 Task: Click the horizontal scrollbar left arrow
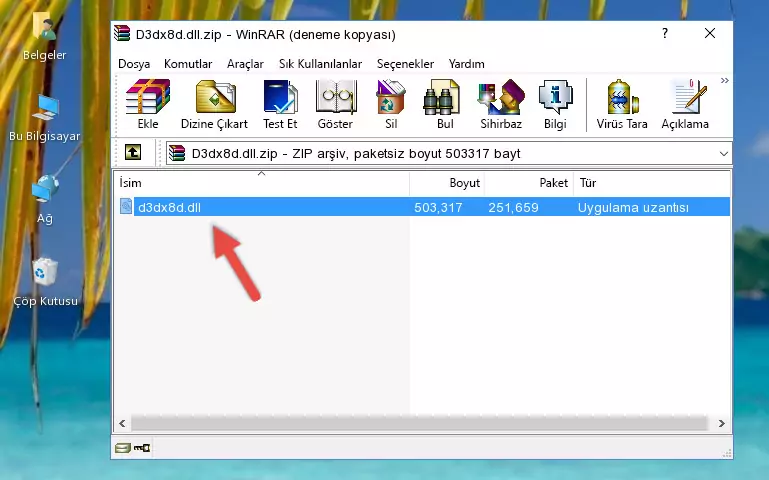pos(122,423)
